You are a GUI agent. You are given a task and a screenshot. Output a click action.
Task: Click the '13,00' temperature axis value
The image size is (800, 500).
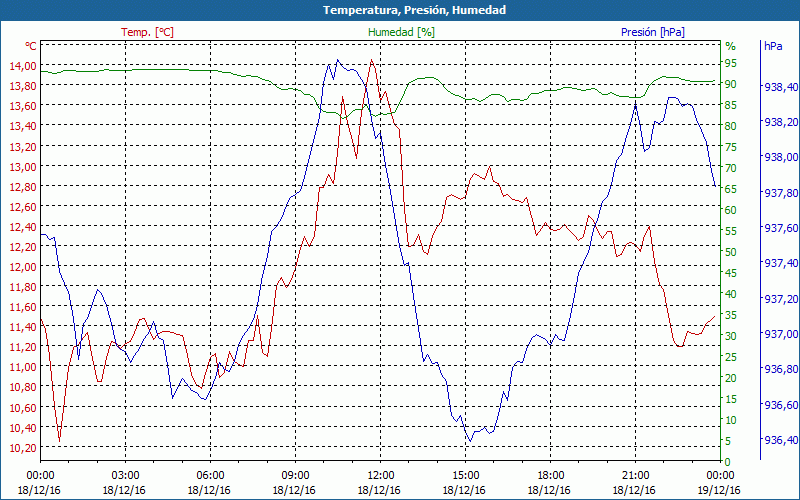[22, 166]
